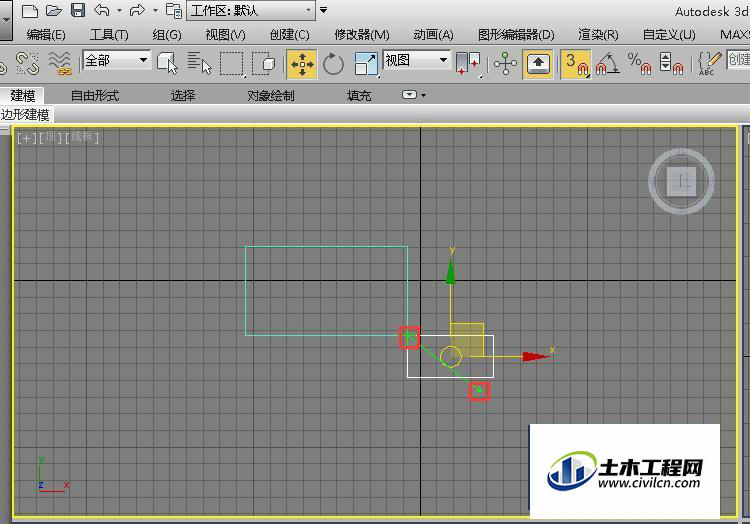Screen dimensions: 750x524
Task: Click the Open File folder icon
Action: [x=54, y=11]
